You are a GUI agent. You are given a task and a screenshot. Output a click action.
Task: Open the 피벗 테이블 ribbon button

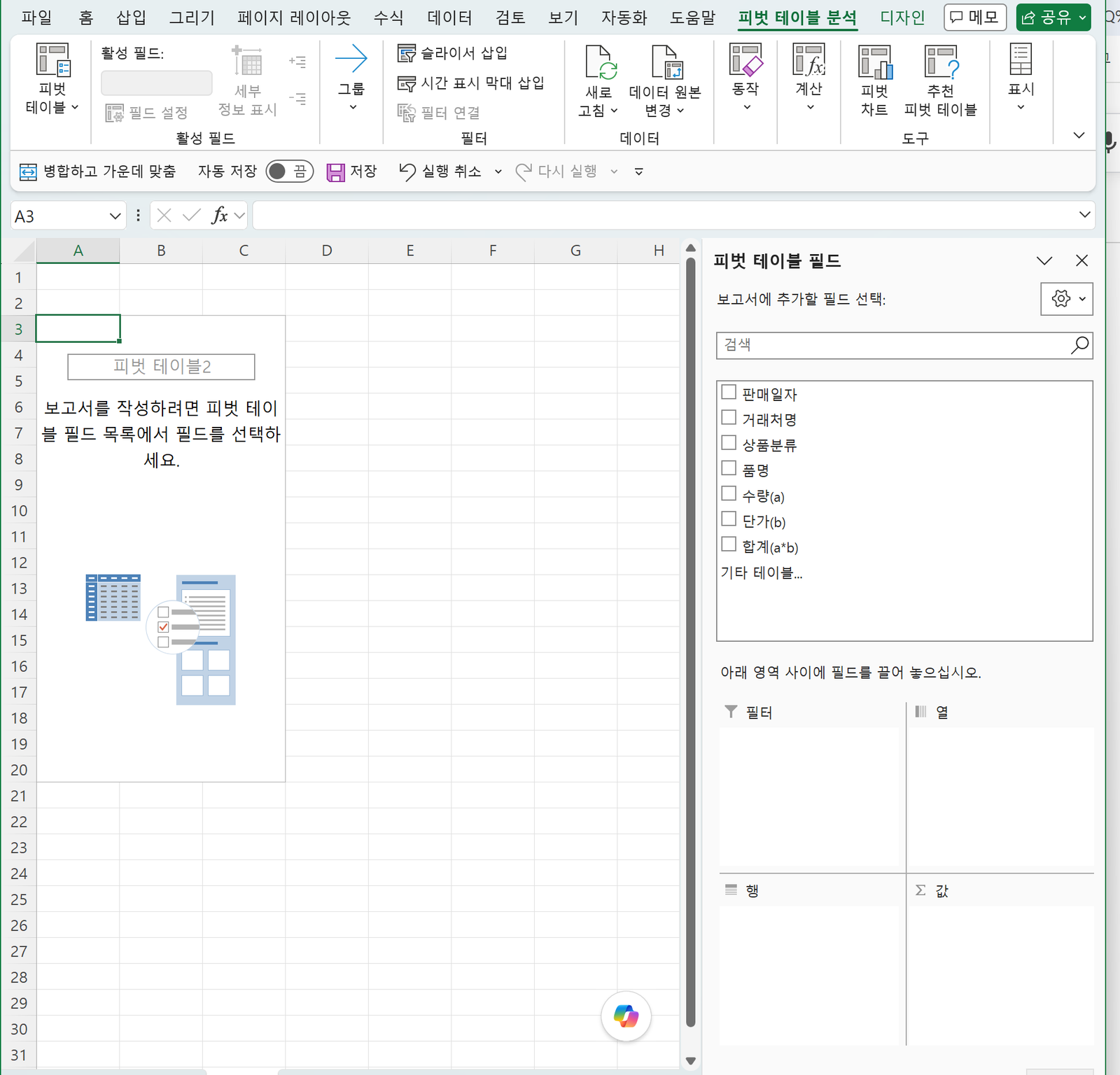click(x=52, y=78)
